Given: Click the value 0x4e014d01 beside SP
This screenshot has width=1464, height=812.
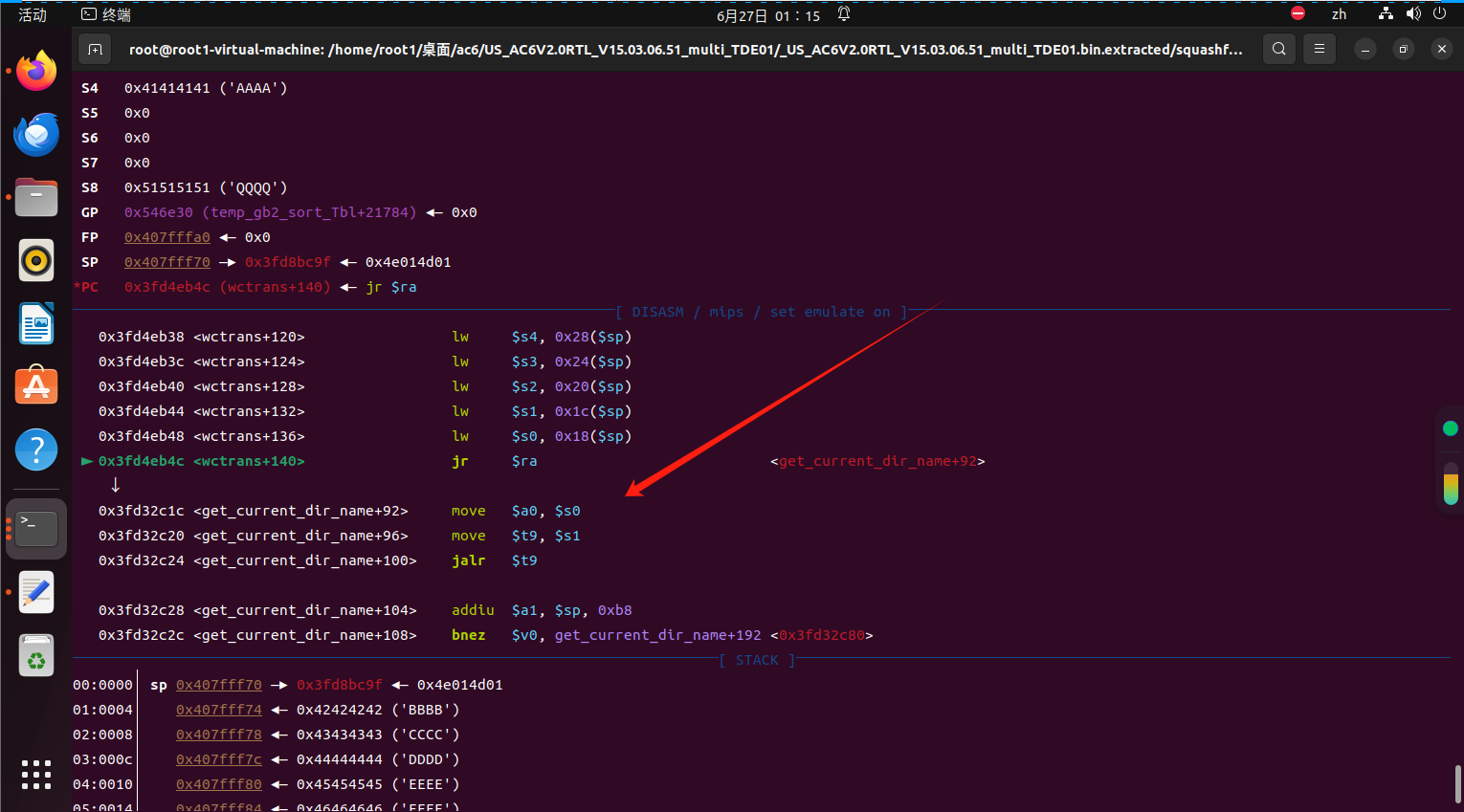Looking at the screenshot, I should (409, 262).
